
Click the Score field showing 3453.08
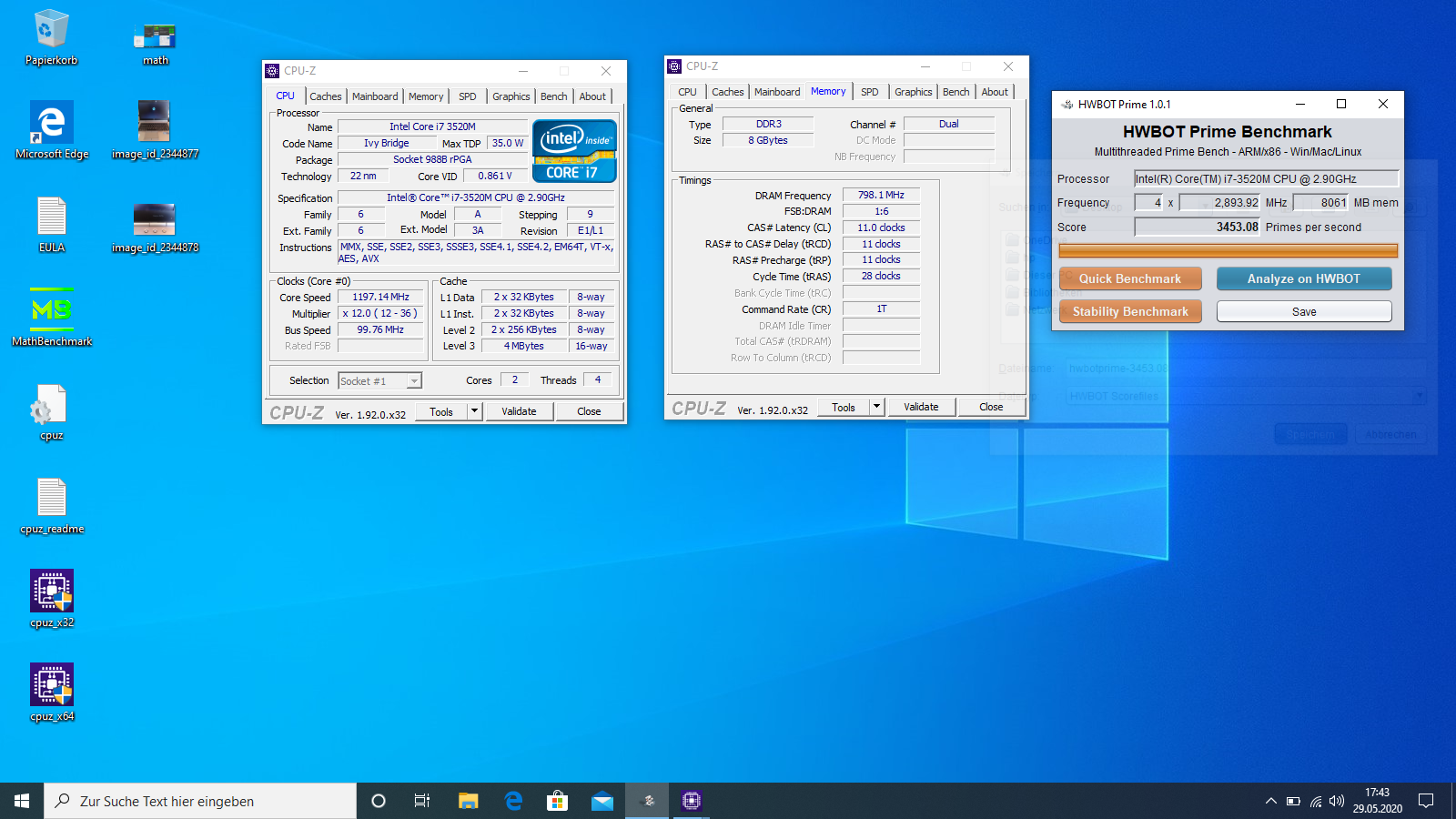1197,227
